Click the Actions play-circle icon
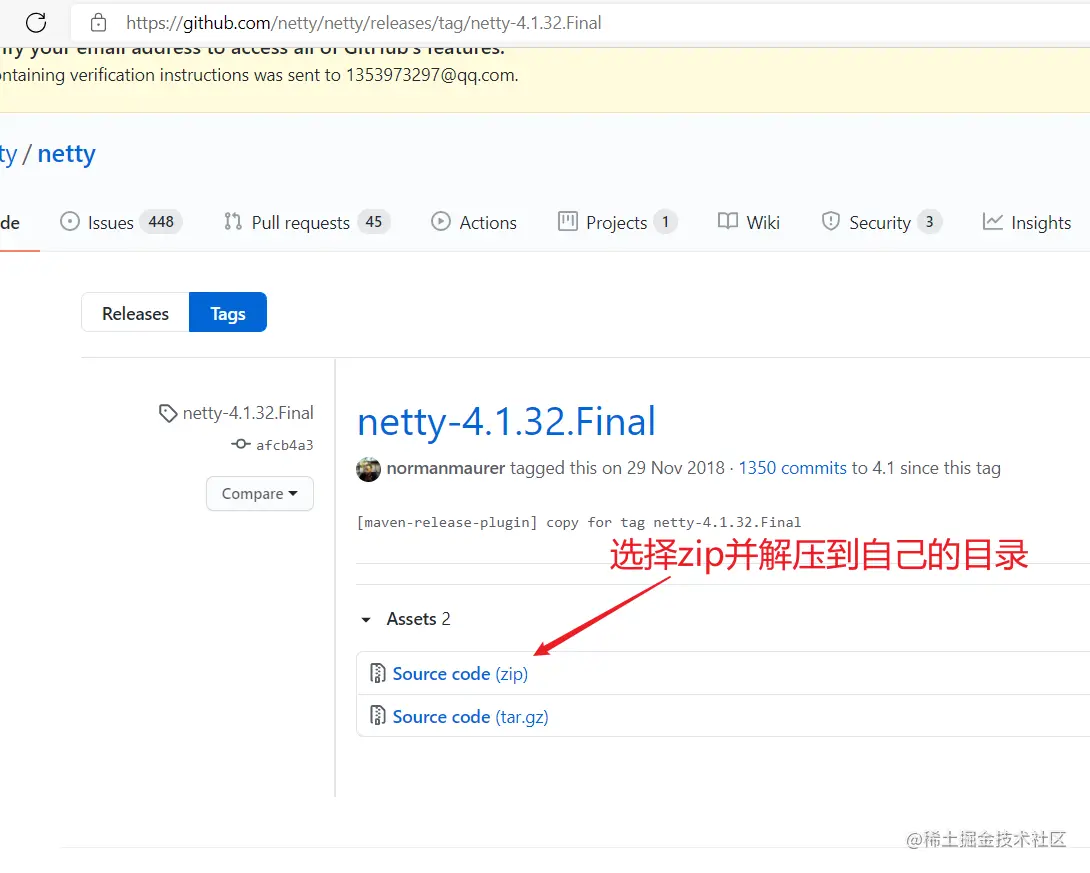The width and height of the screenshot is (1090, 873). 441,222
